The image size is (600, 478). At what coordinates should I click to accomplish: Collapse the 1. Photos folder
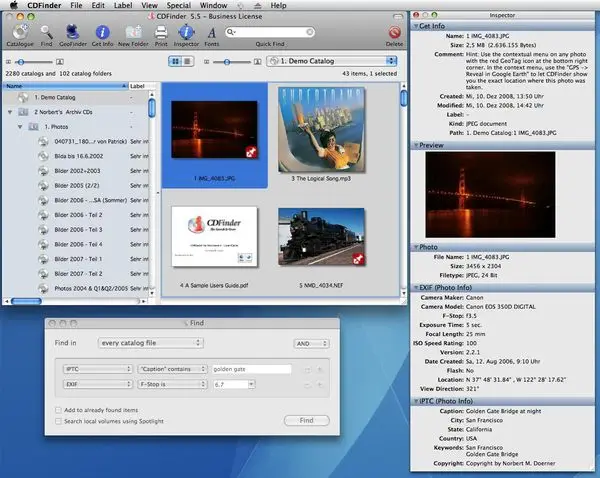click(x=20, y=127)
